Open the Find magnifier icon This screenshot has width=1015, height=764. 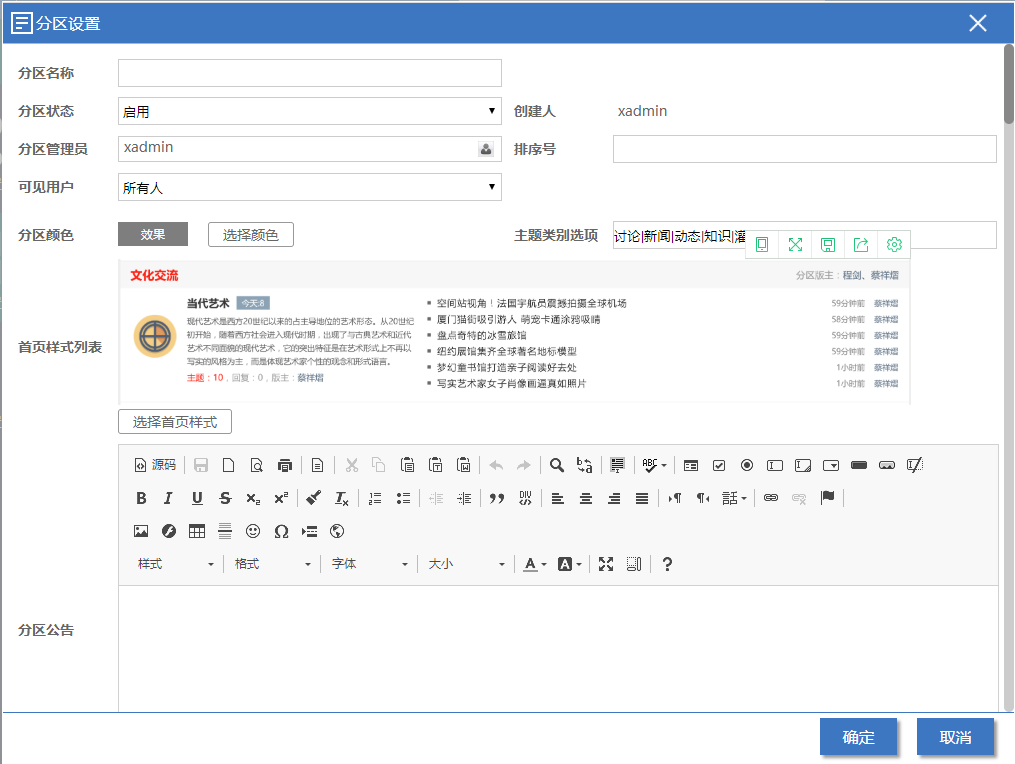pos(557,465)
